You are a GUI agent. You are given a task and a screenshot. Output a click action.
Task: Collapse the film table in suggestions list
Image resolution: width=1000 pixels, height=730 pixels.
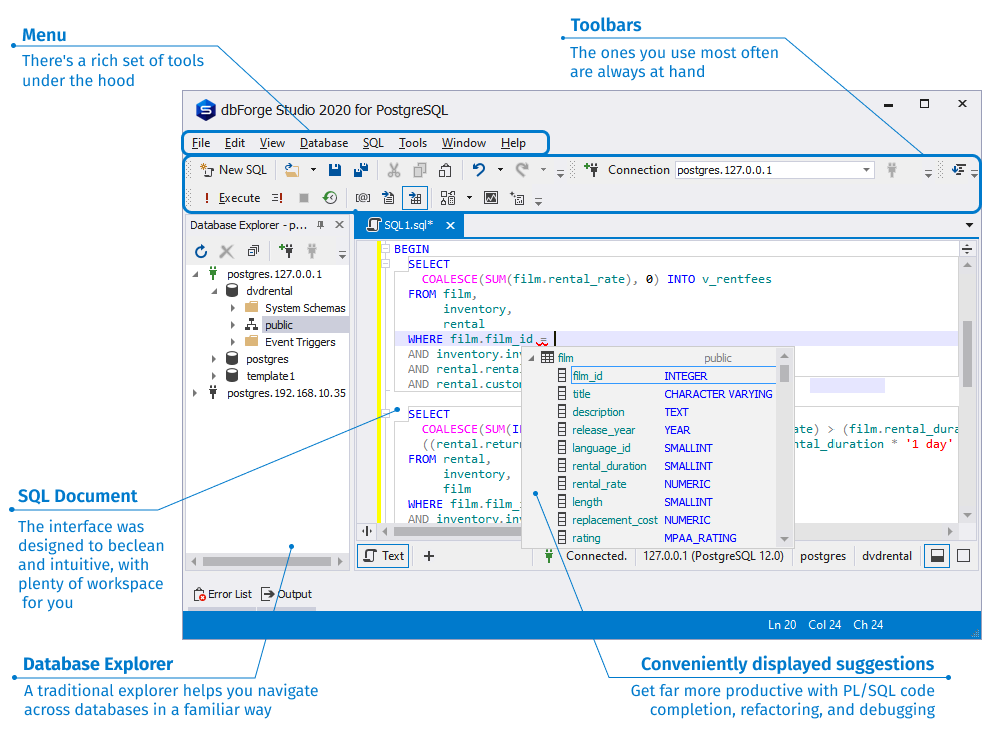[x=531, y=358]
